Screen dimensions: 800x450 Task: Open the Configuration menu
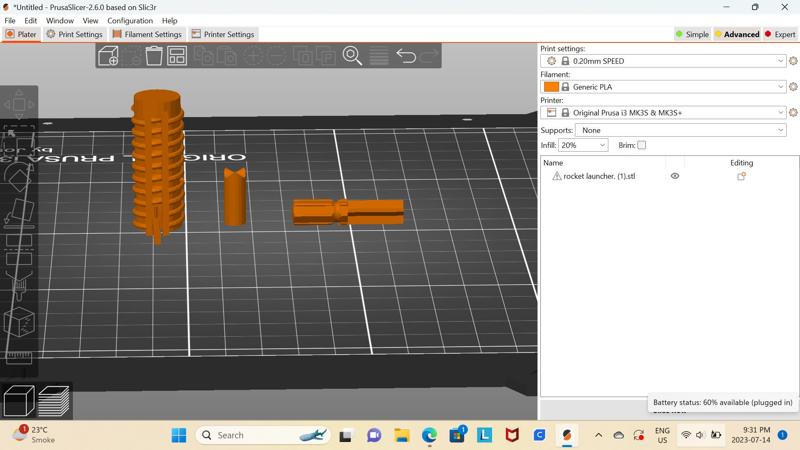click(x=130, y=20)
